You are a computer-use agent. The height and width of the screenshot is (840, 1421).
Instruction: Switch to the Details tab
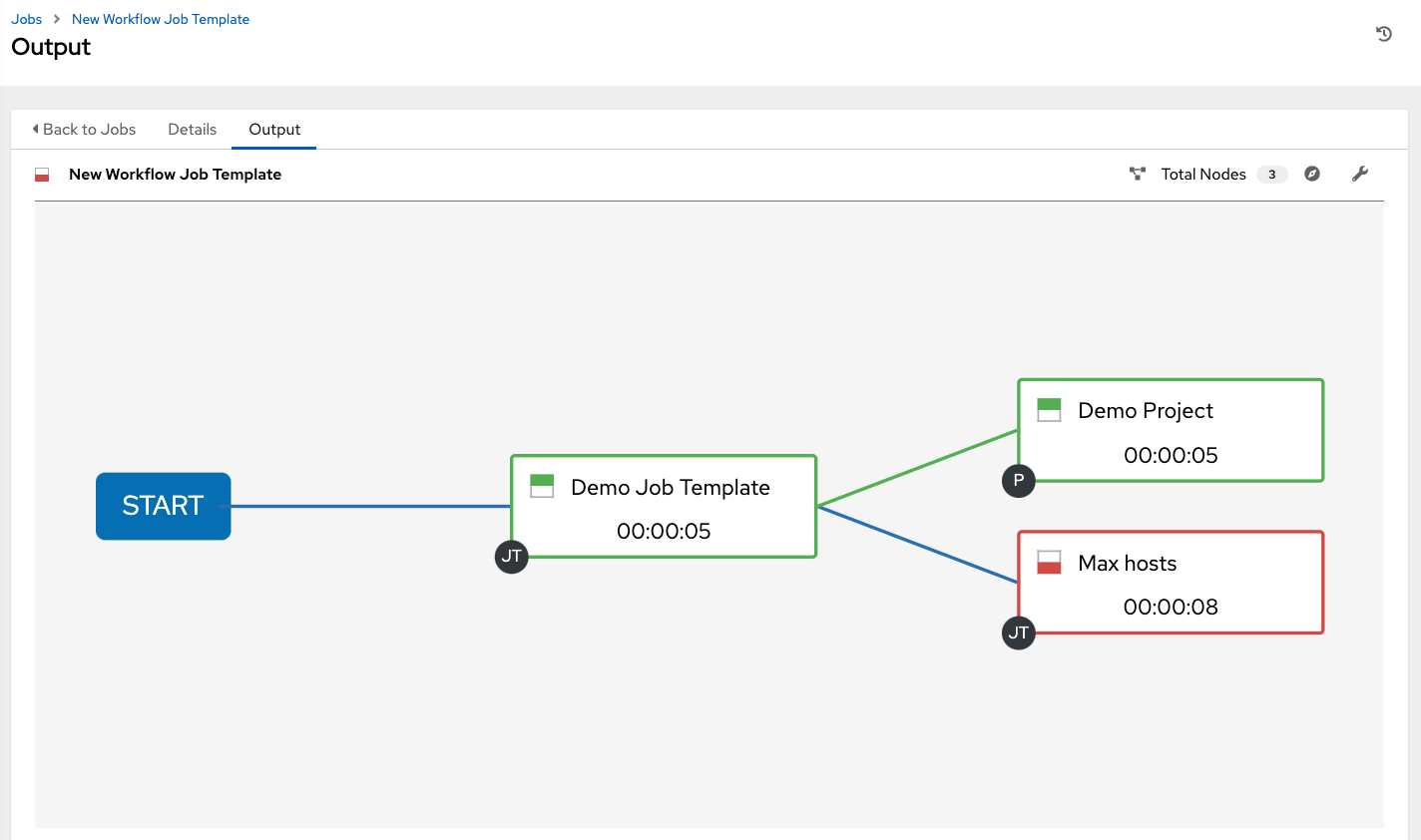[192, 129]
